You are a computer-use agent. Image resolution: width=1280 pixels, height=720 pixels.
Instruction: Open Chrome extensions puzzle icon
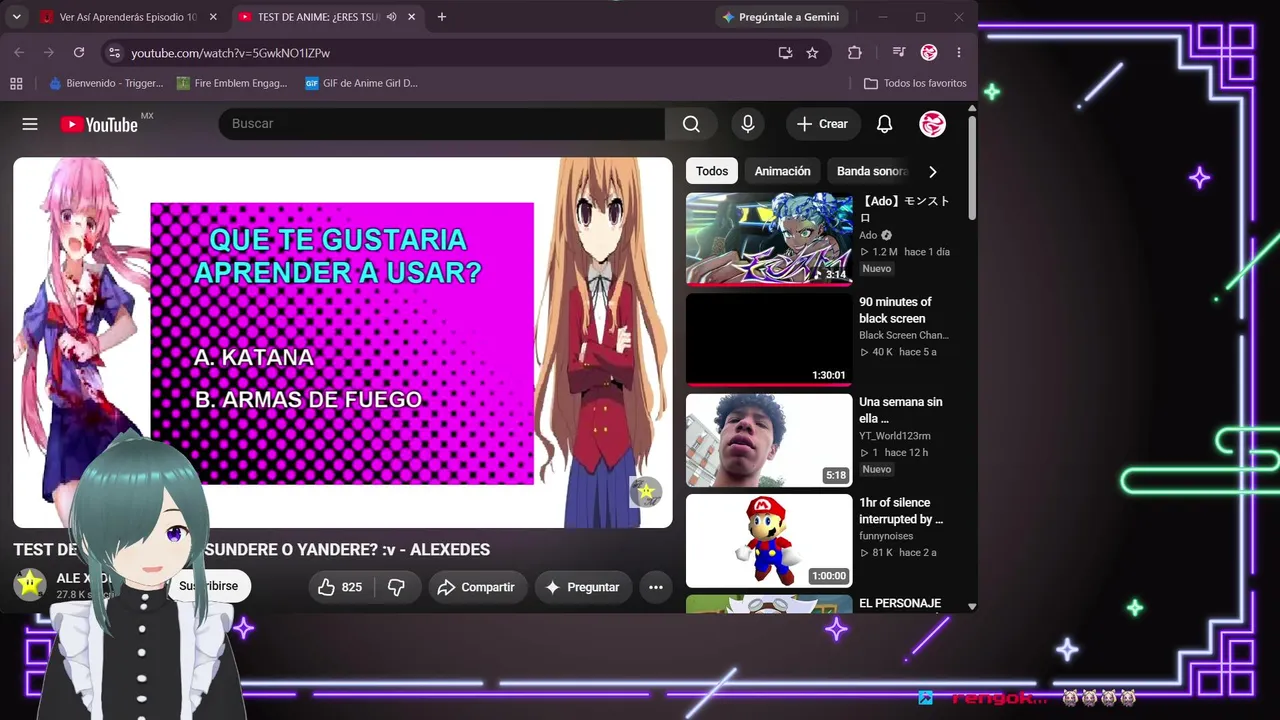click(854, 53)
